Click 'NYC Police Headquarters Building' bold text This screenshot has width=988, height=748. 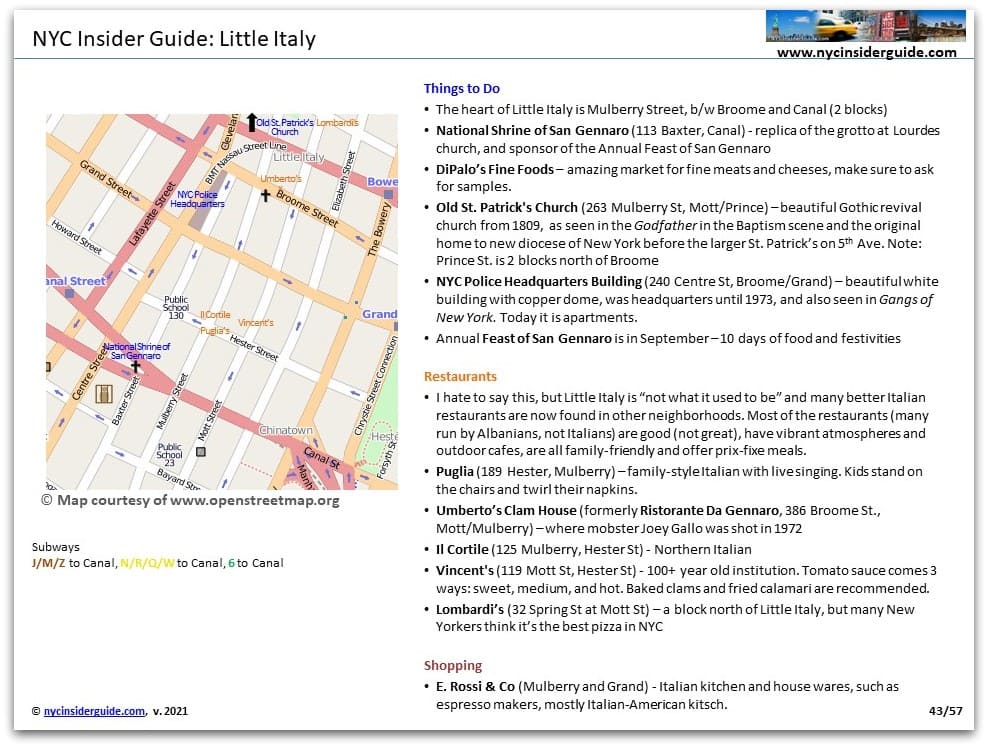[539, 281]
